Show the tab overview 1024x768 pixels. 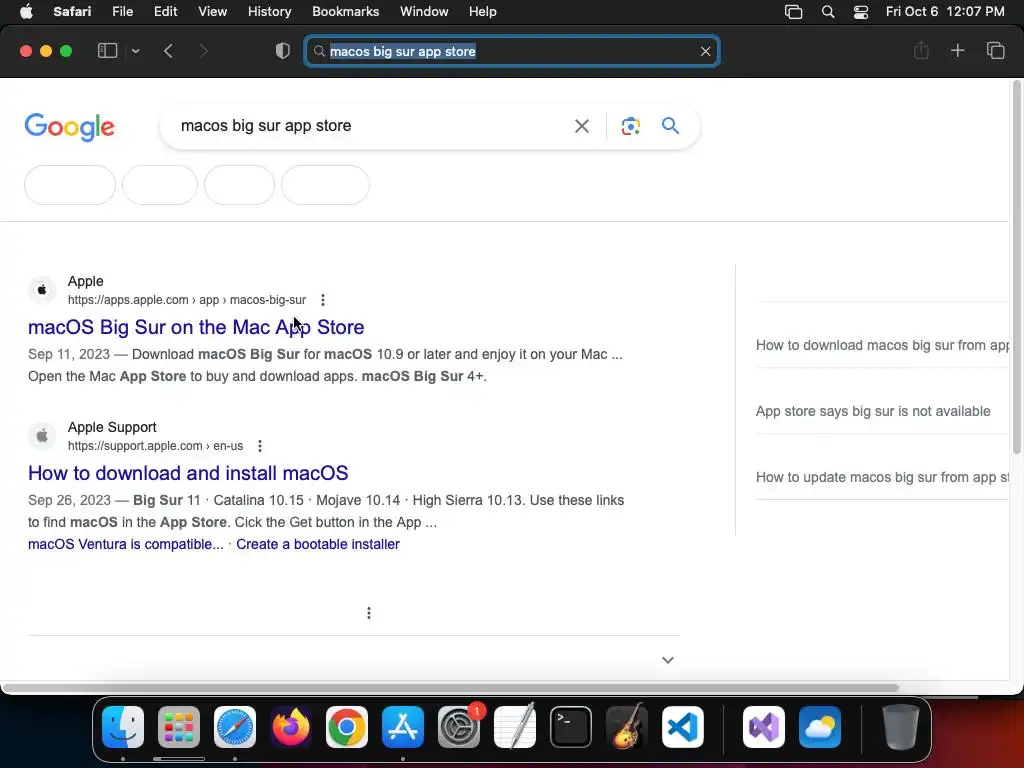pos(995,50)
